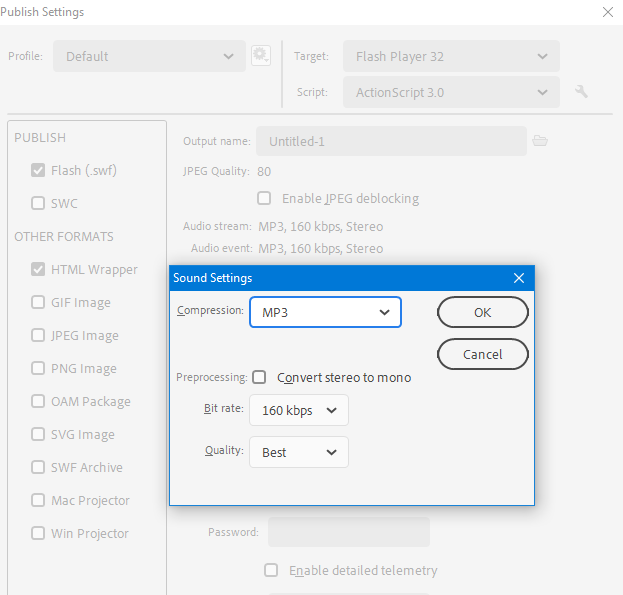
Task: Click the Output name field
Action: coord(391,141)
